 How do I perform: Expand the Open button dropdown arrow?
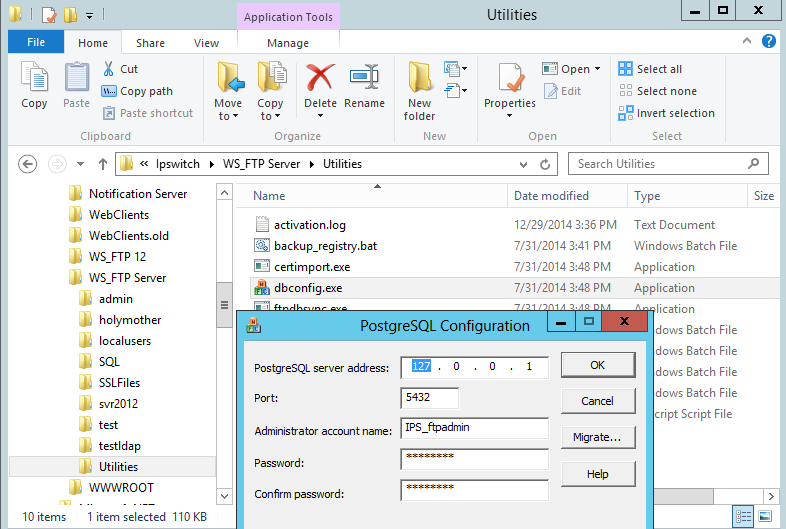coord(598,69)
